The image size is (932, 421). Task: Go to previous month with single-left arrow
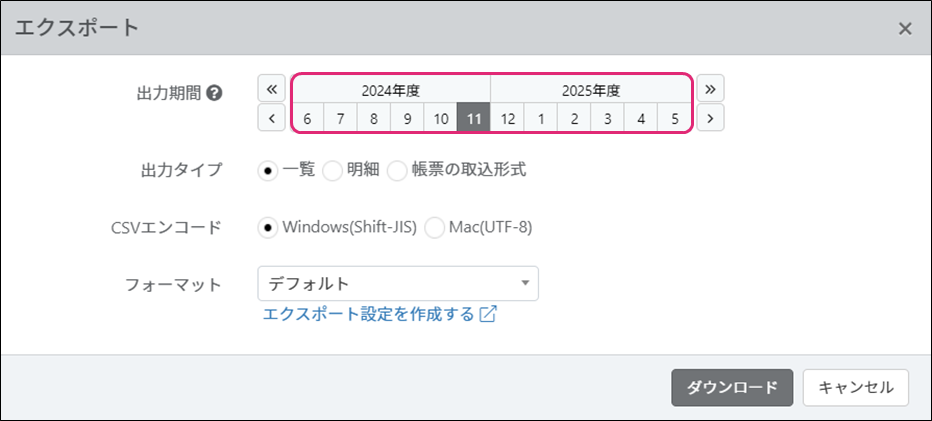(x=272, y=118)
